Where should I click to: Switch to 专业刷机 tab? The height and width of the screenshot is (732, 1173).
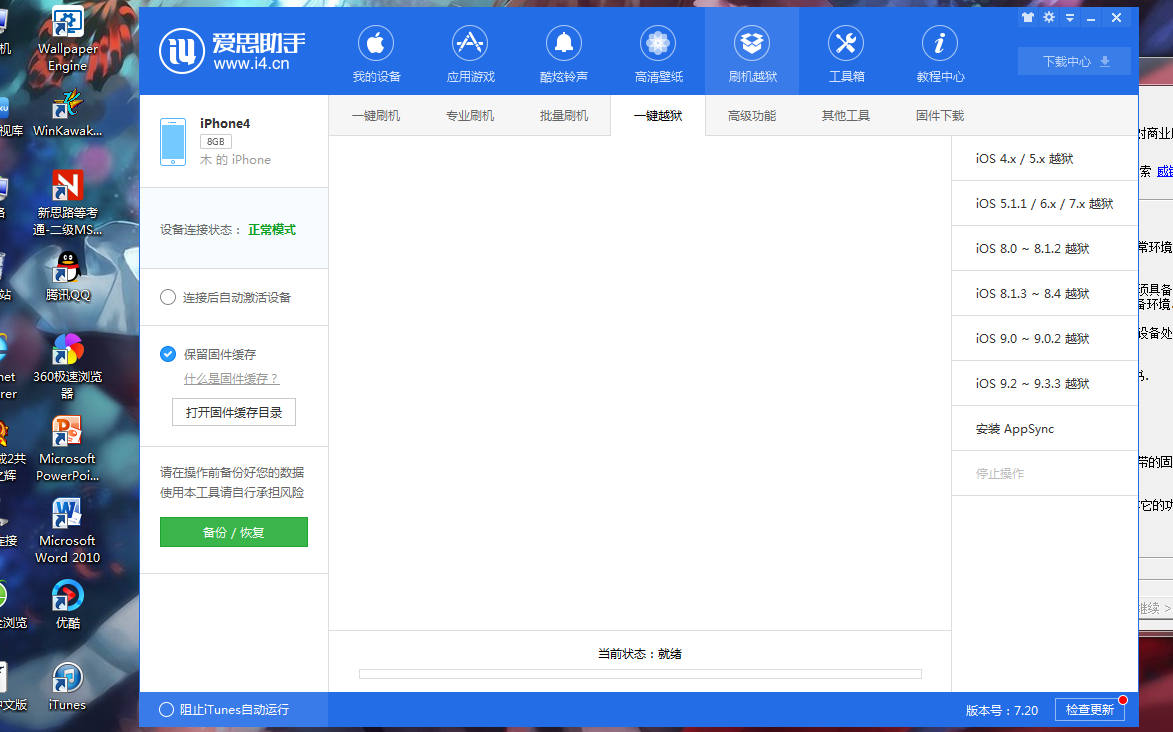[x=470, y=116]
